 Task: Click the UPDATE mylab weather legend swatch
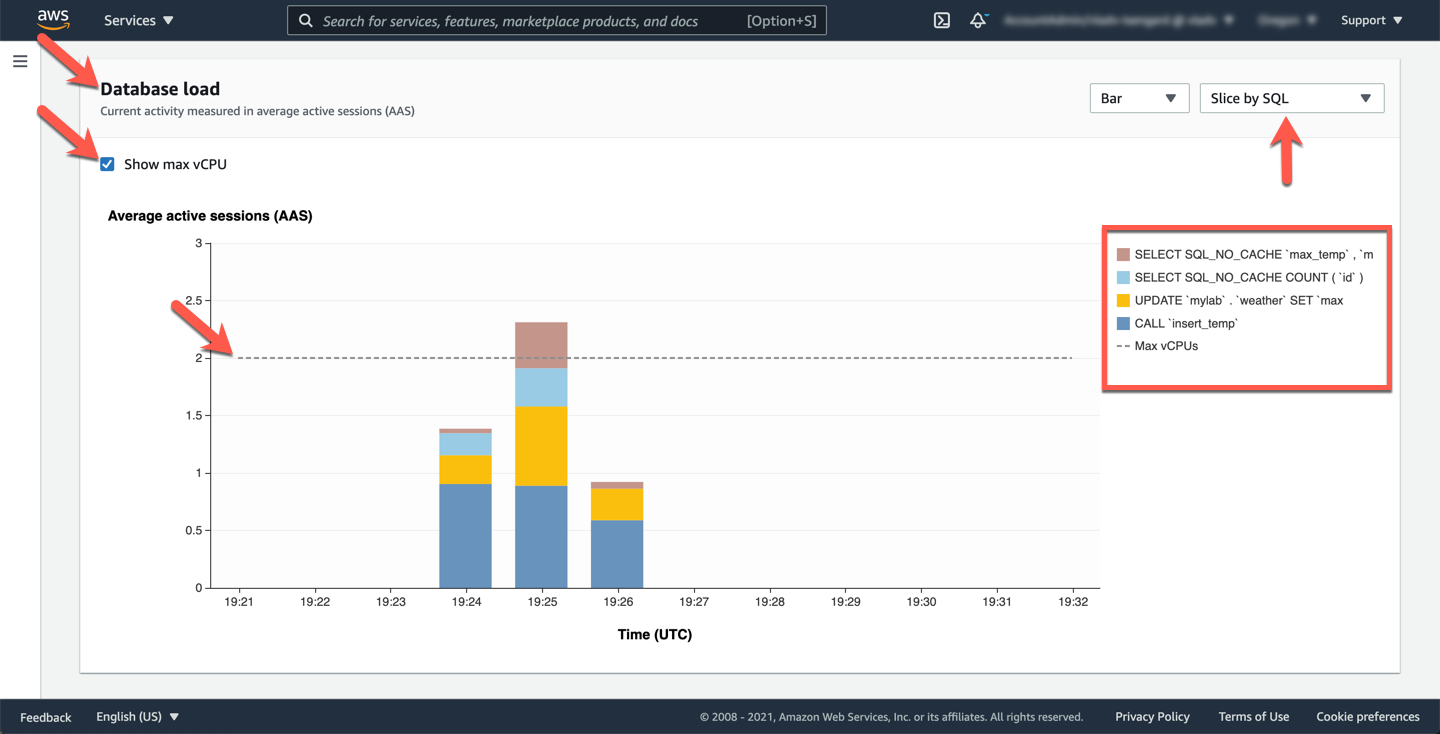point(1123,300)
